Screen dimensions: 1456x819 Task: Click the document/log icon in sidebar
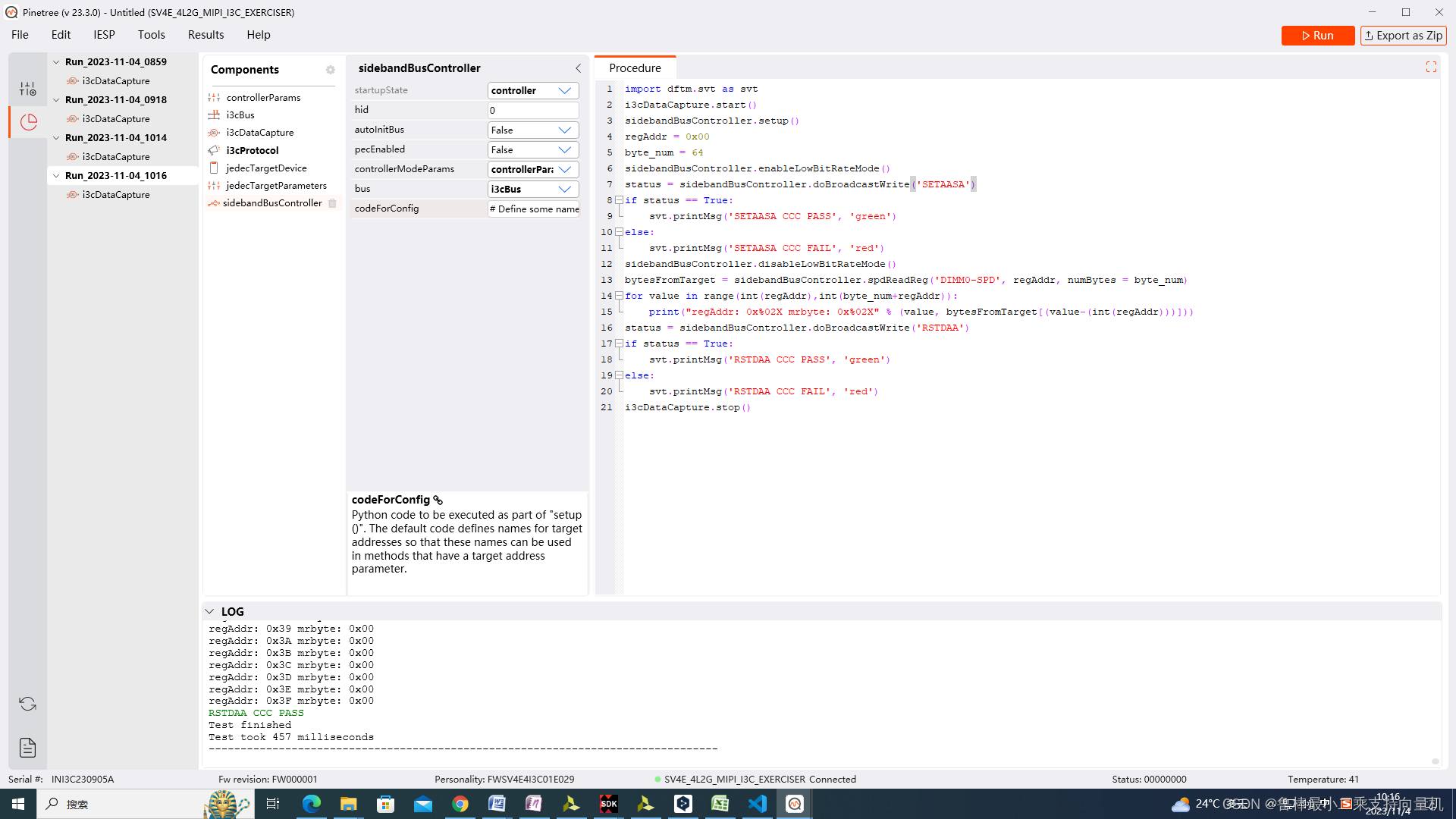[27, 747]
